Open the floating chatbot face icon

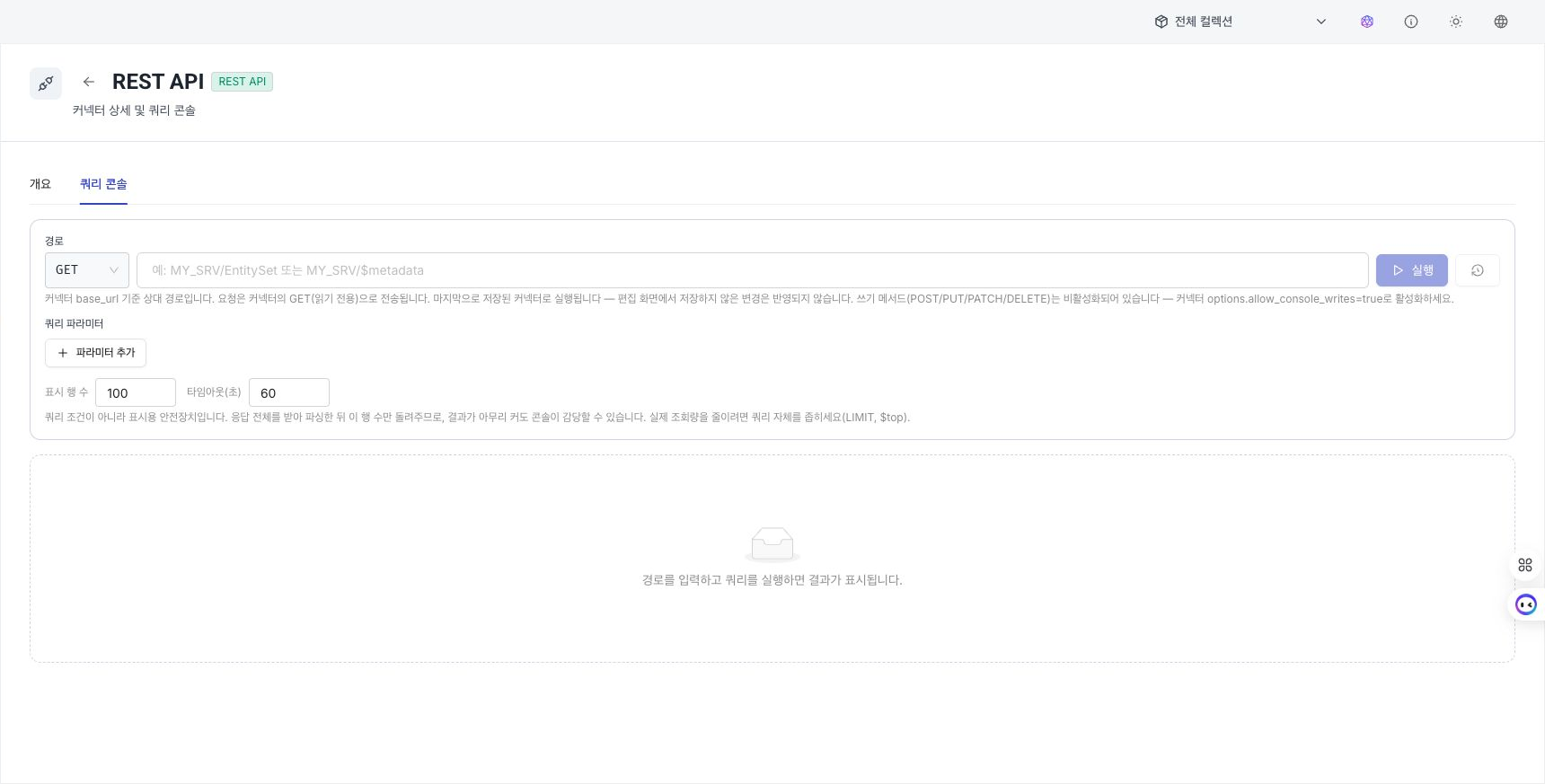1526,604
